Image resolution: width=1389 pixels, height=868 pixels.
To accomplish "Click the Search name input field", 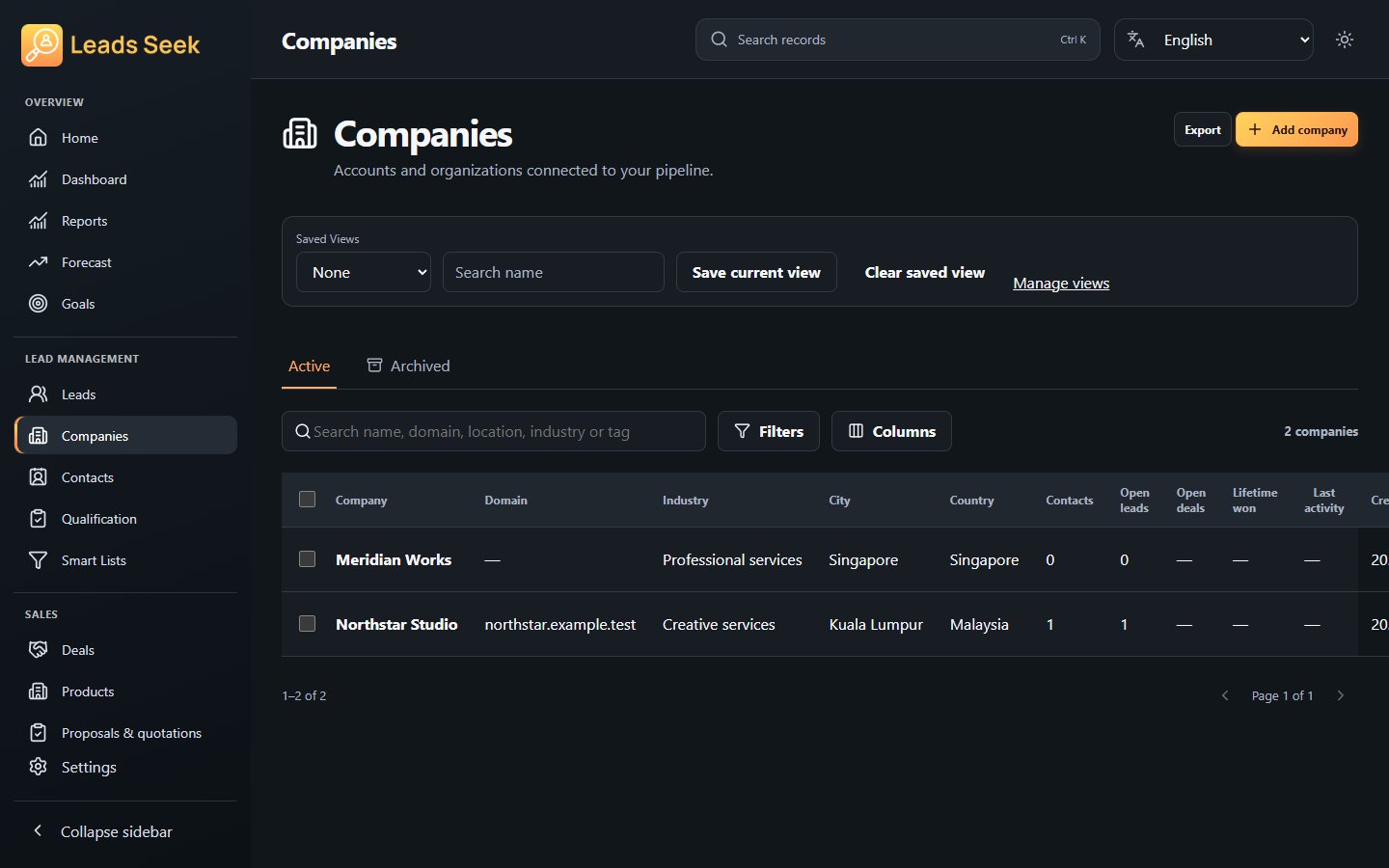I will (x=554, y=272).
